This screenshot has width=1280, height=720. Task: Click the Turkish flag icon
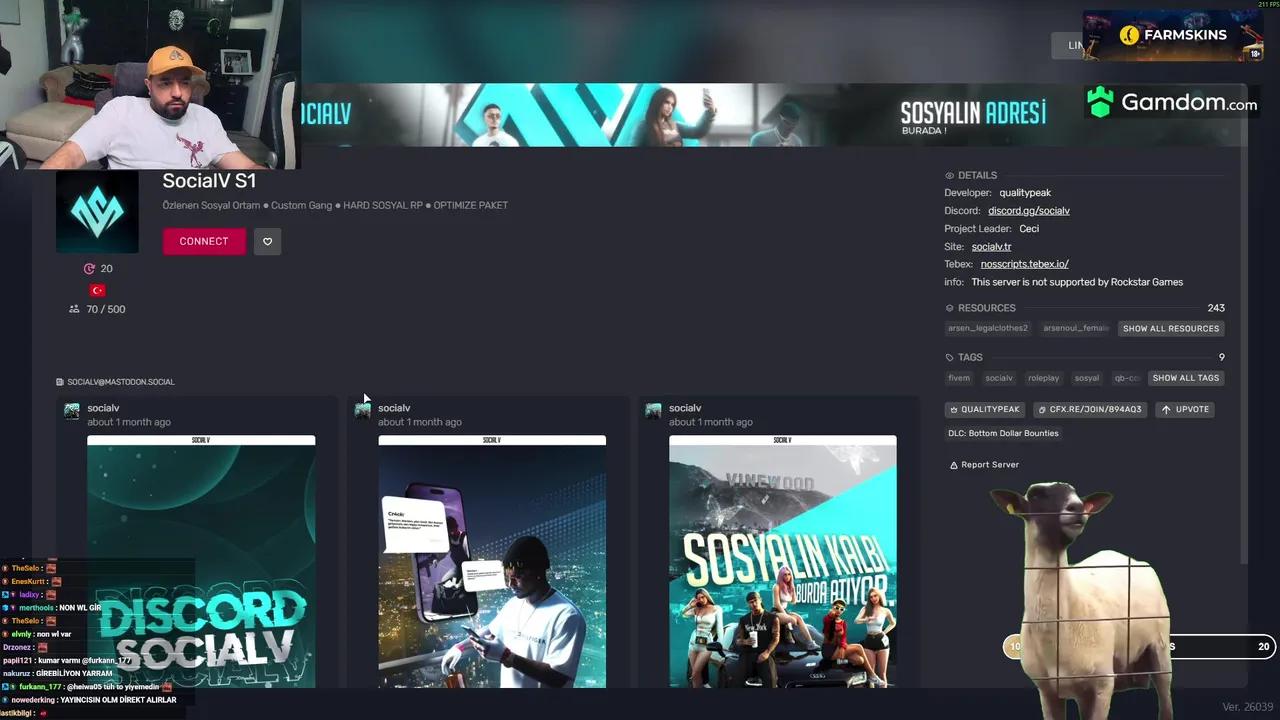(x=97, y=290)
